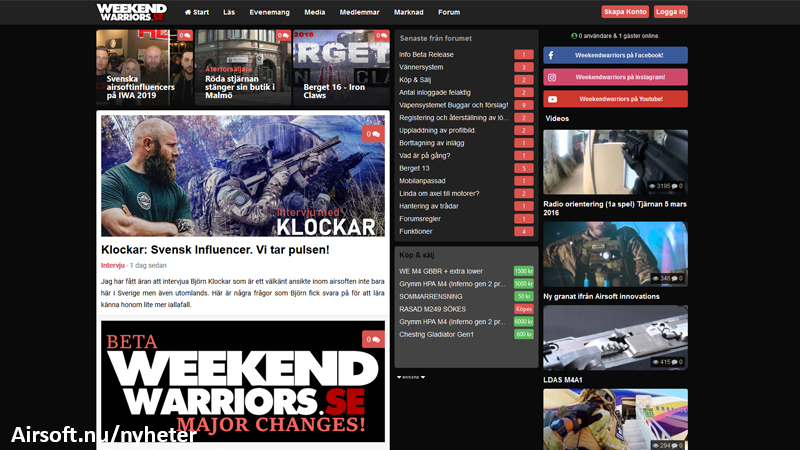The width and height of the screenshot is (800, 450).
Task: Open Vapensystemet Buggar och förslag thread
Action: (454, 105)
